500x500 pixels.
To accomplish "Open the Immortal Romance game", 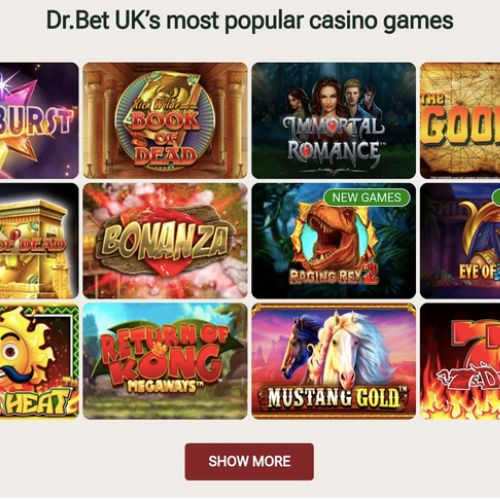I will 334,120.
